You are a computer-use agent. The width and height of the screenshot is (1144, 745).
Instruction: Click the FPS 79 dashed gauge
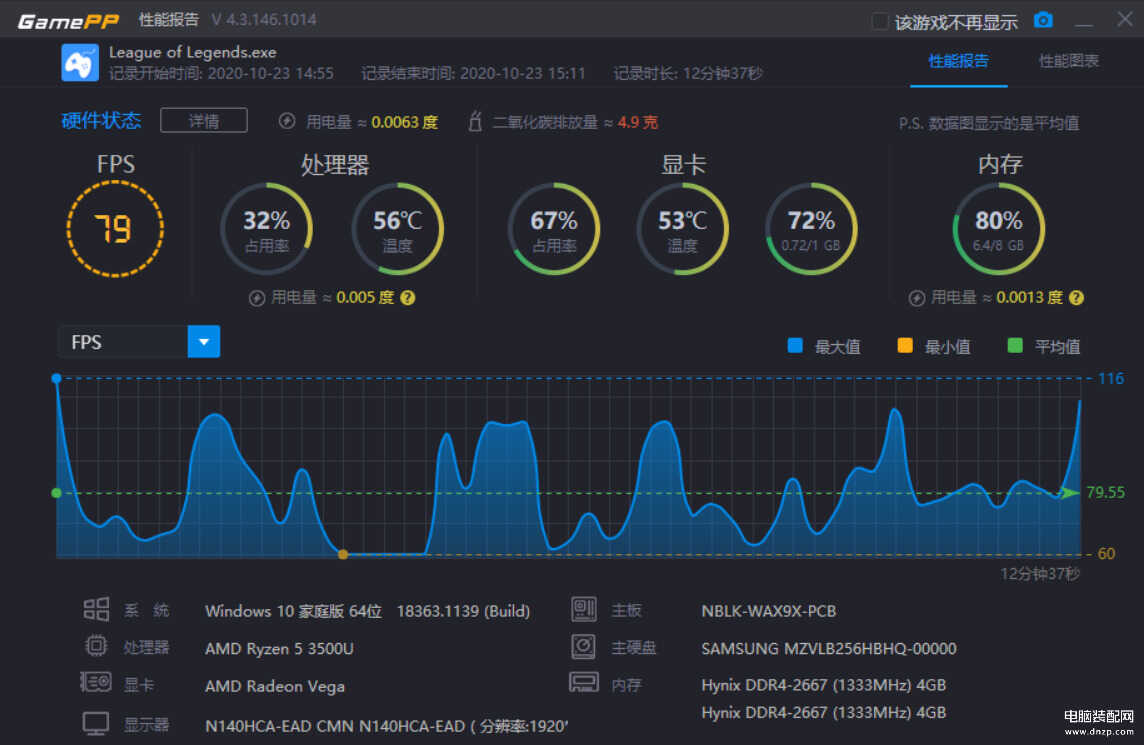[115, 229]
